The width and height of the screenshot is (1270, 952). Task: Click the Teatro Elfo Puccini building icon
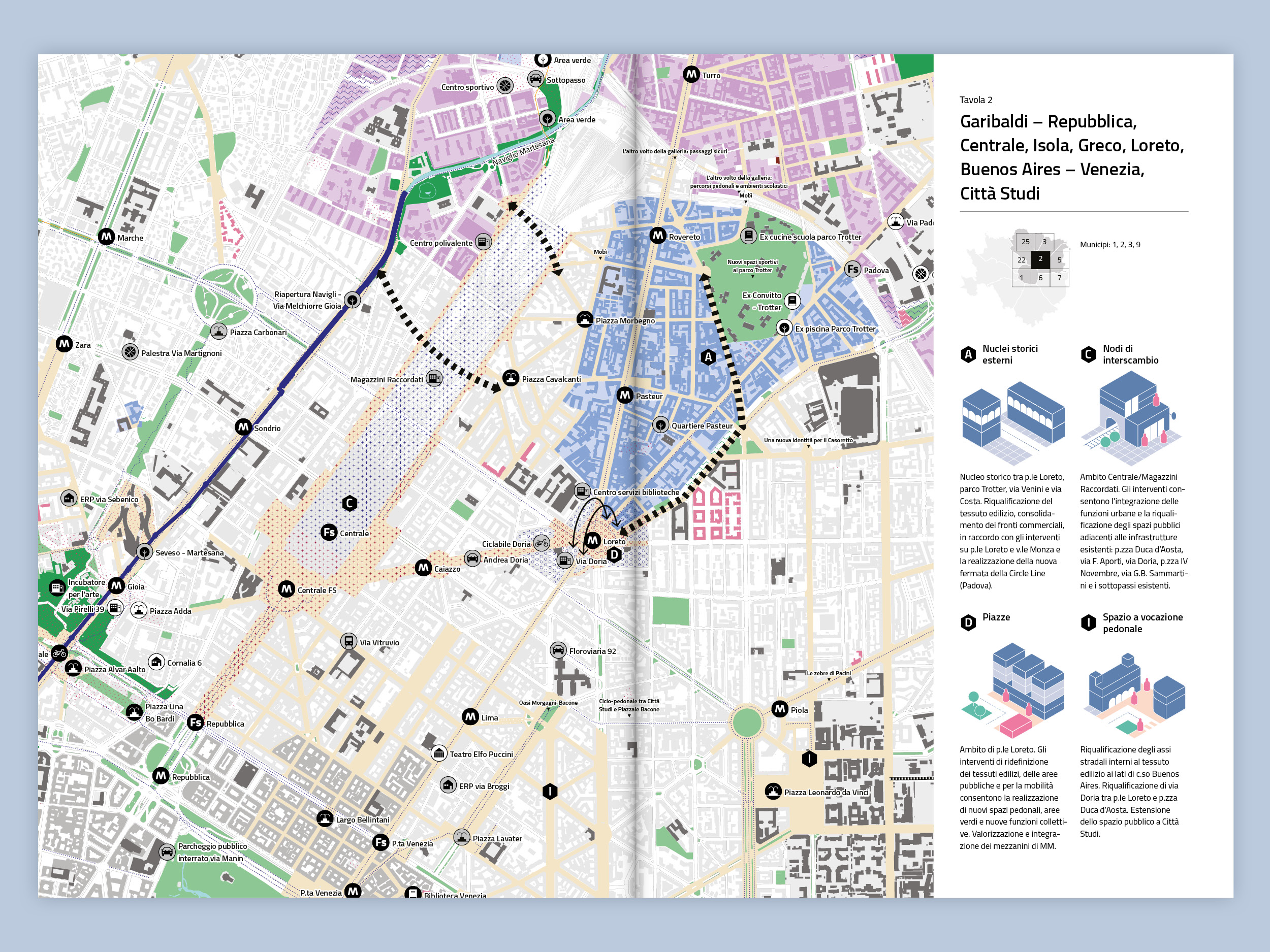click(x=438, y=753)
